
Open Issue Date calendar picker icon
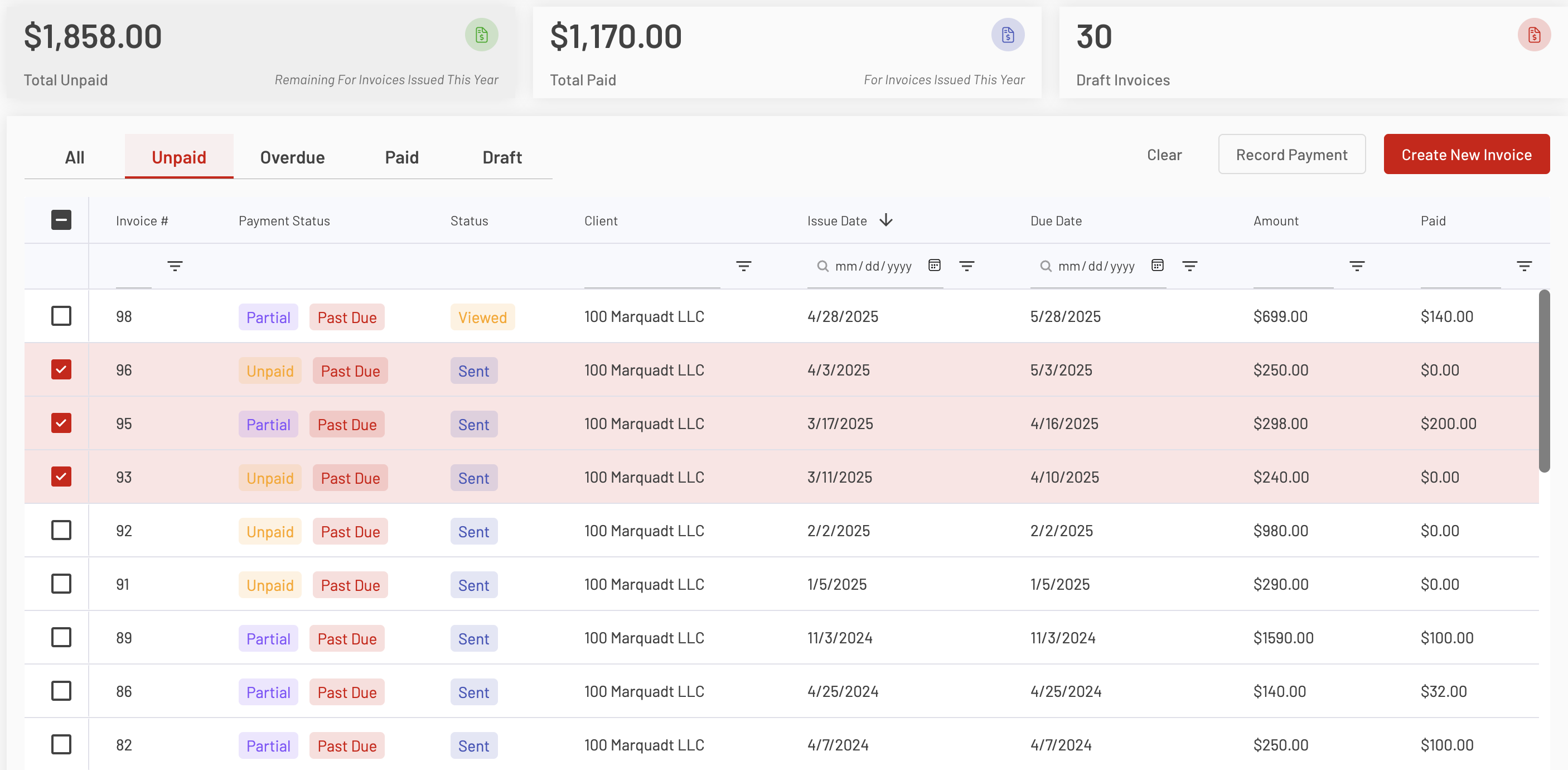point(935,266)
